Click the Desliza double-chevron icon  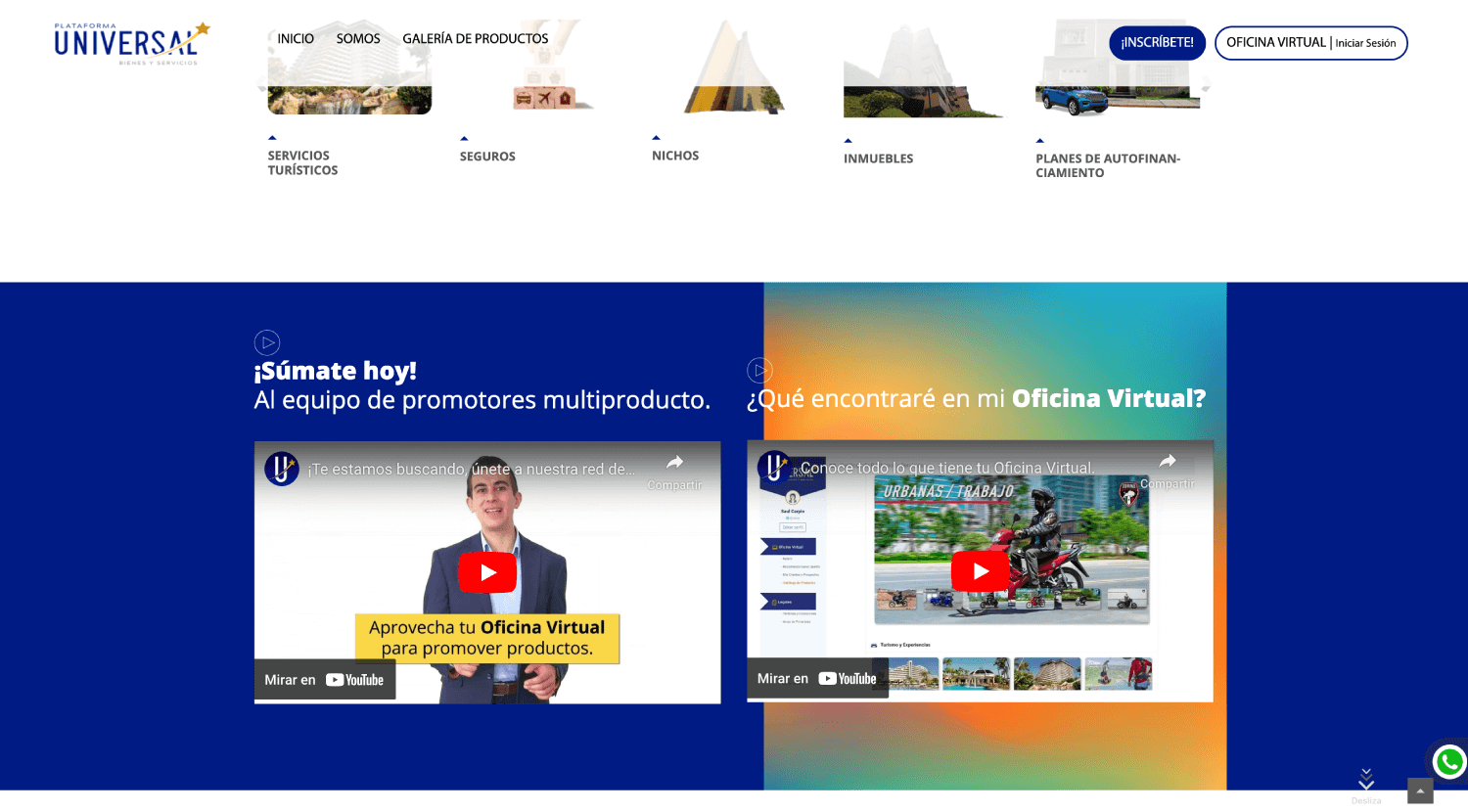1366,780
